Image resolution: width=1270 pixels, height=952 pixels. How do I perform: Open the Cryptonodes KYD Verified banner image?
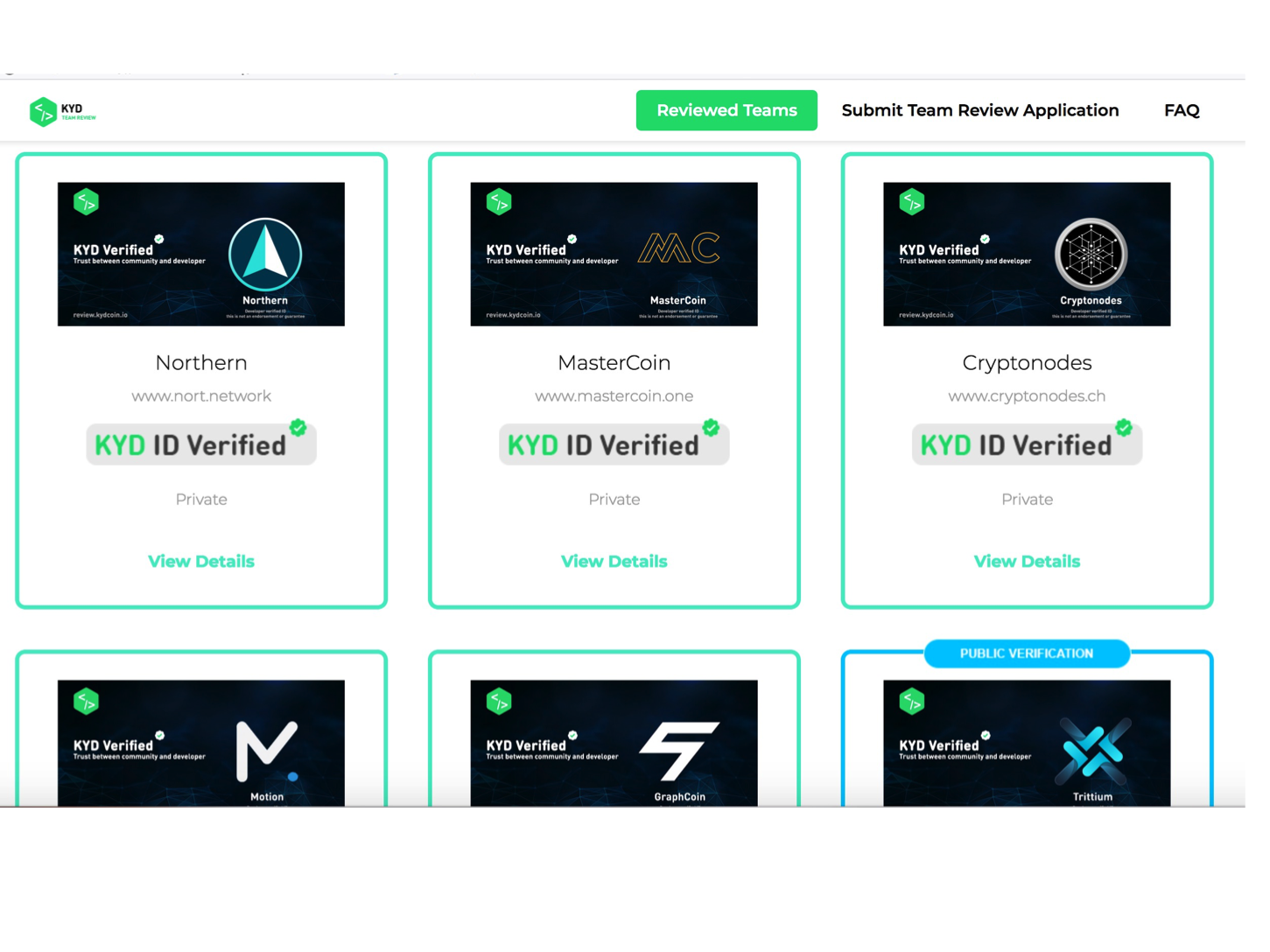point(1027,254)
